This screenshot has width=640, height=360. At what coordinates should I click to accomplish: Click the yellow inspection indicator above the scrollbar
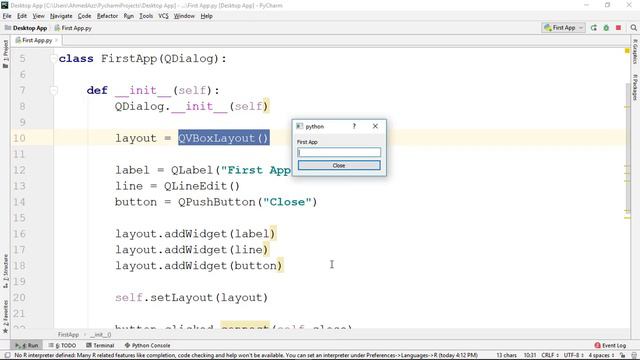pos(627,51)
